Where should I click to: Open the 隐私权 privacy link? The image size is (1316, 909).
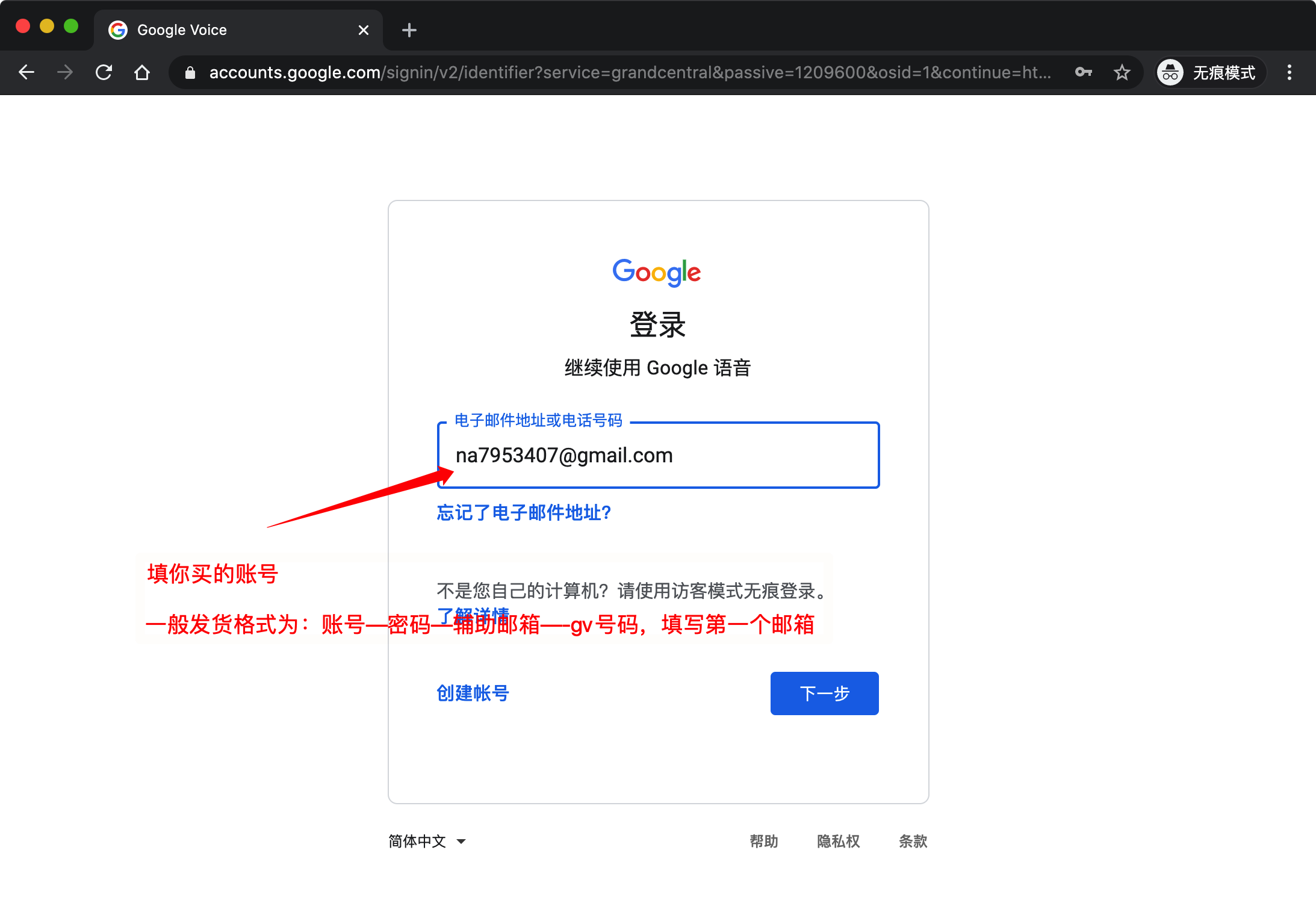click(838, 841)
